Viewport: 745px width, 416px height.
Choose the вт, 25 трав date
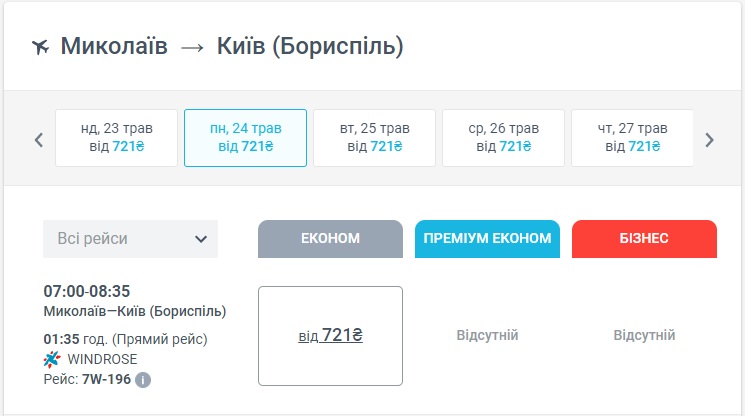click(x=374, y=138)
